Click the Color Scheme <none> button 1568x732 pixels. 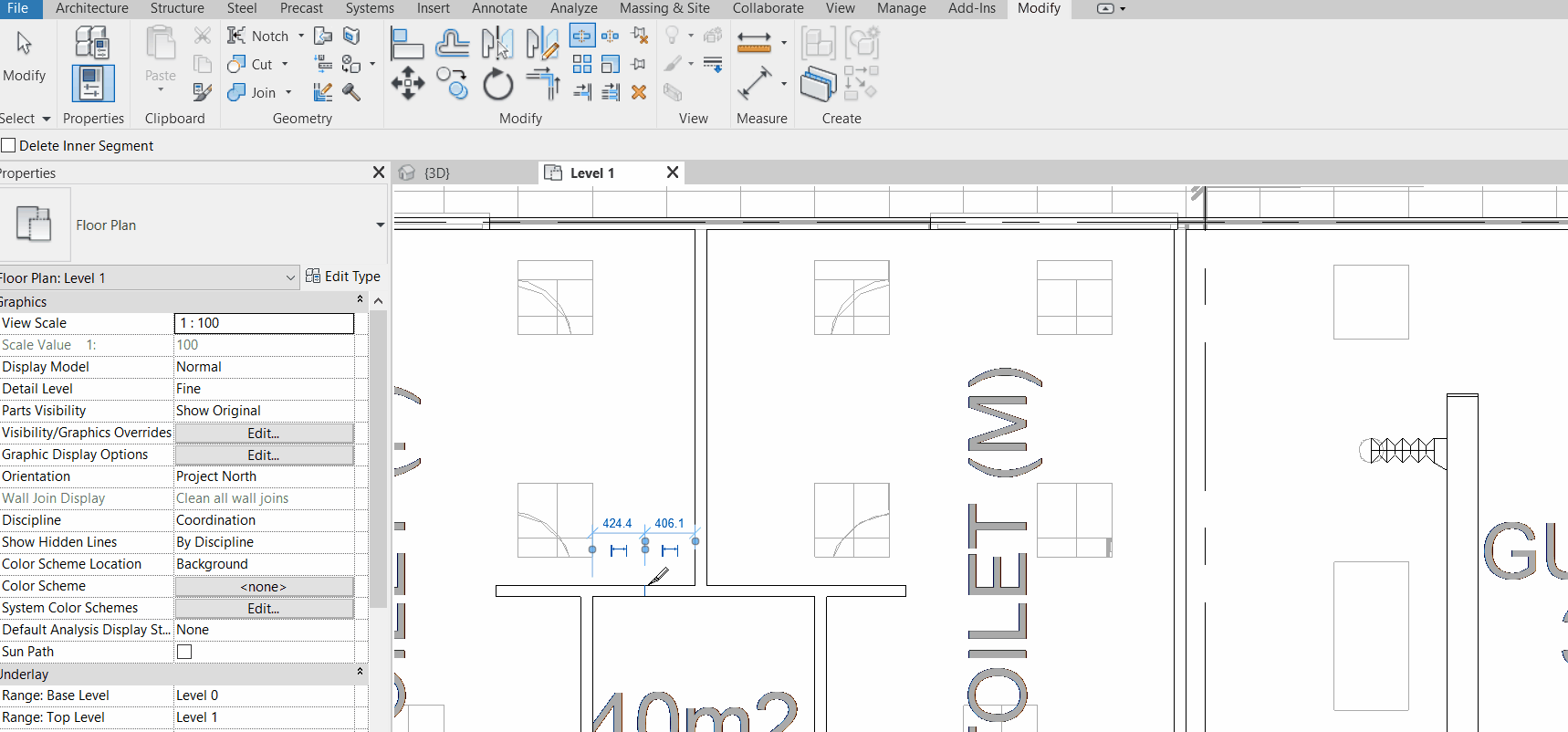click(264, 586)
